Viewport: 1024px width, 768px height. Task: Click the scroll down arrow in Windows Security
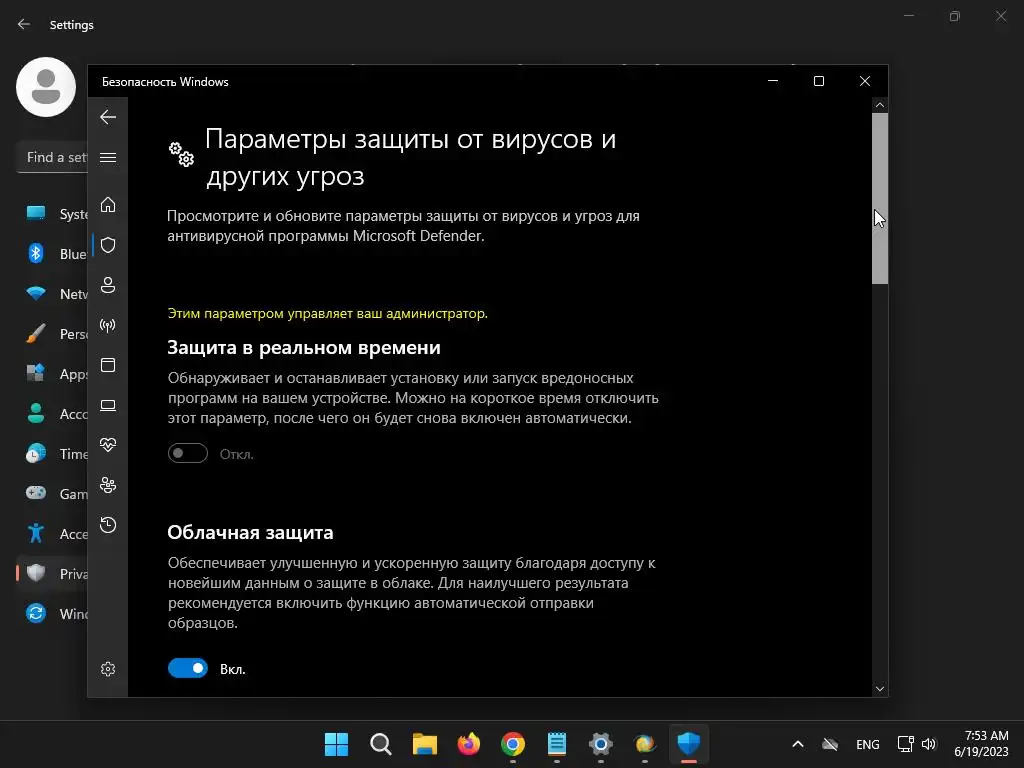[880, 689]
